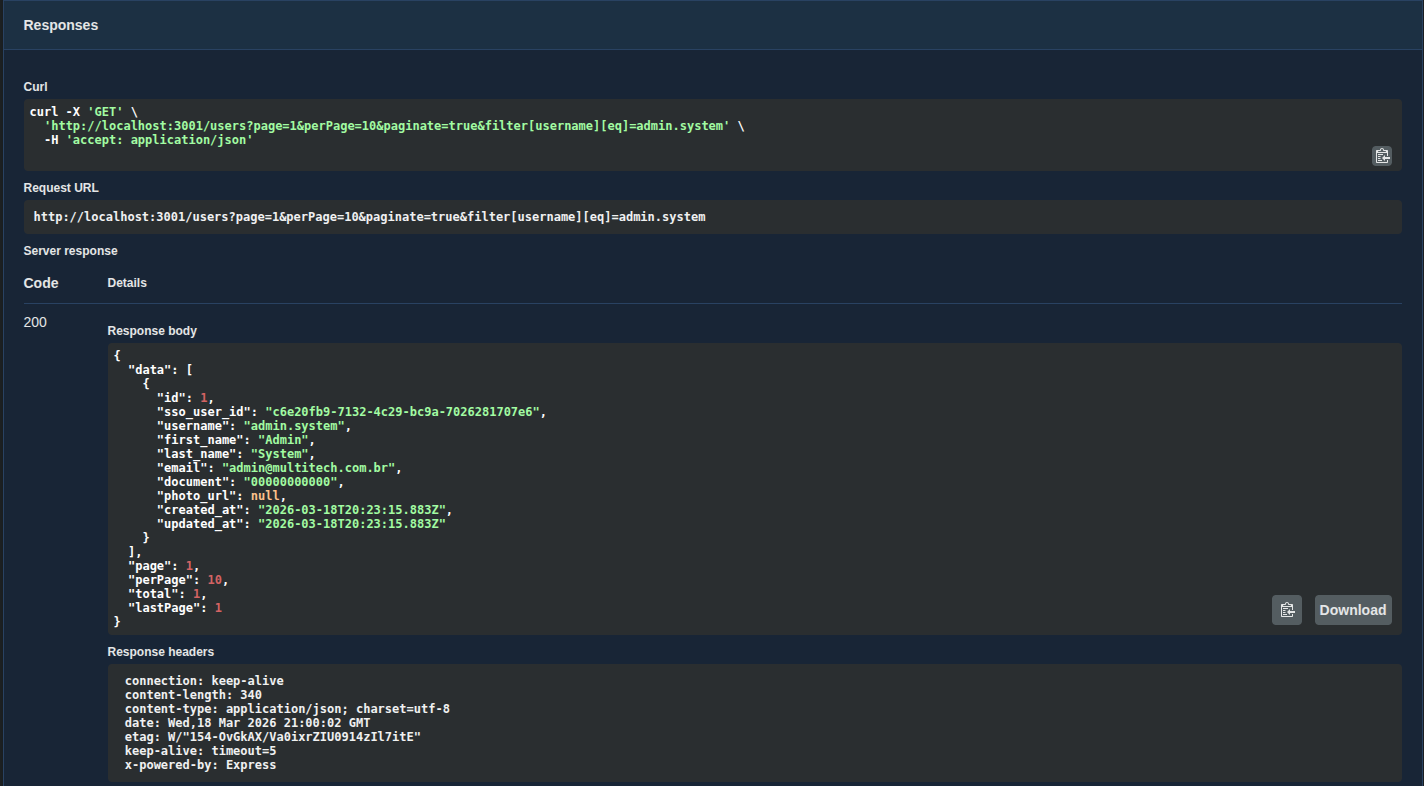Click the Details column header

127,283
